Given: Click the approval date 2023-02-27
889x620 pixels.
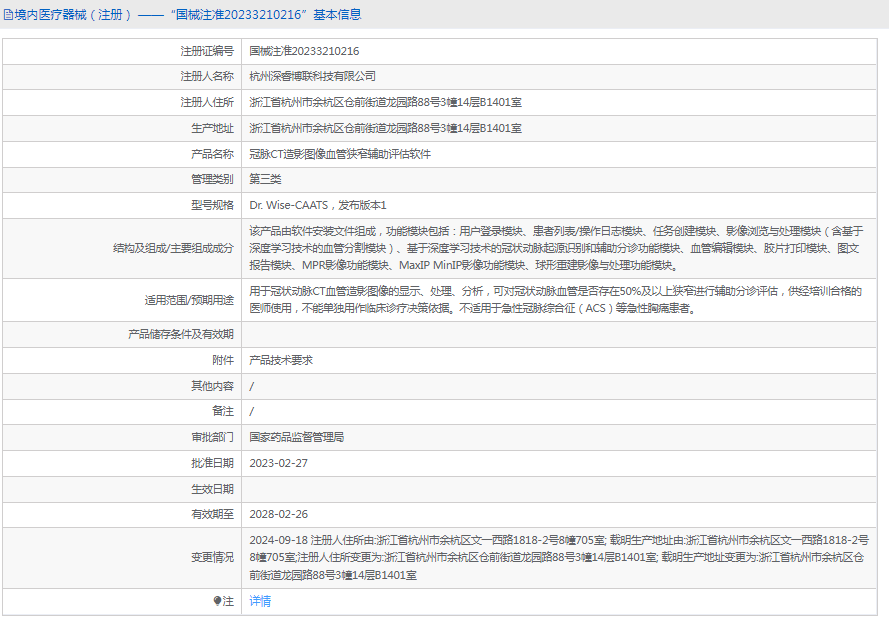Looking at the screenshot, I should point(278,464).
